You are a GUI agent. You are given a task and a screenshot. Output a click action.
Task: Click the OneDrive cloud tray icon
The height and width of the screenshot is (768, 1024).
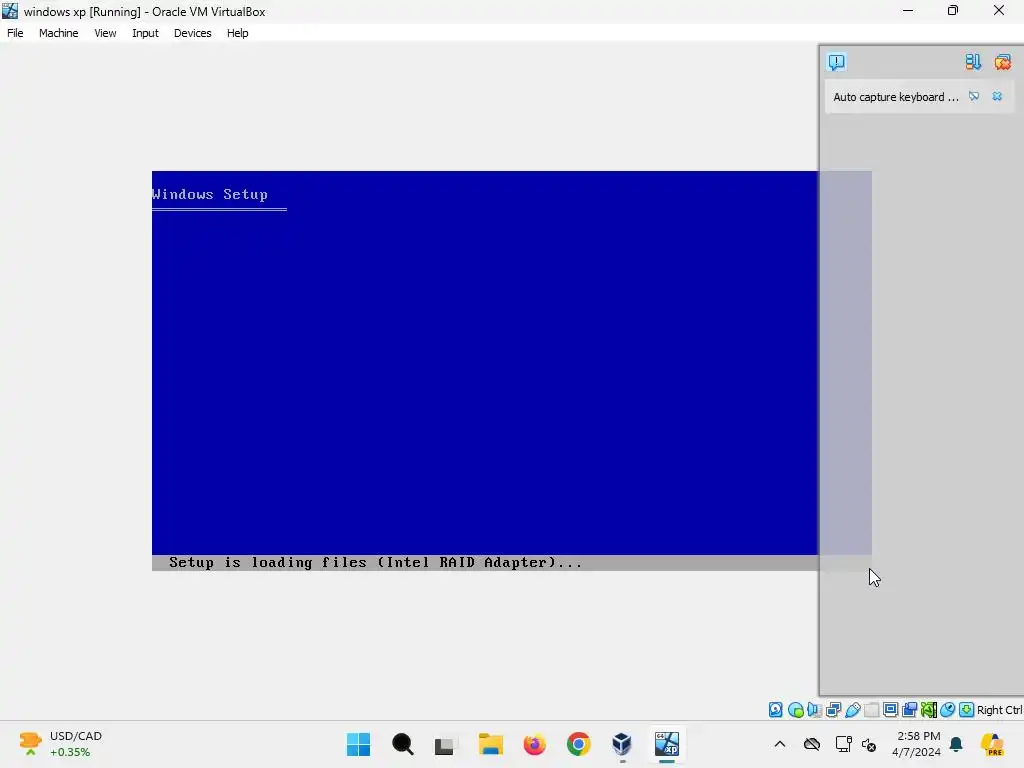pos(812,744)
